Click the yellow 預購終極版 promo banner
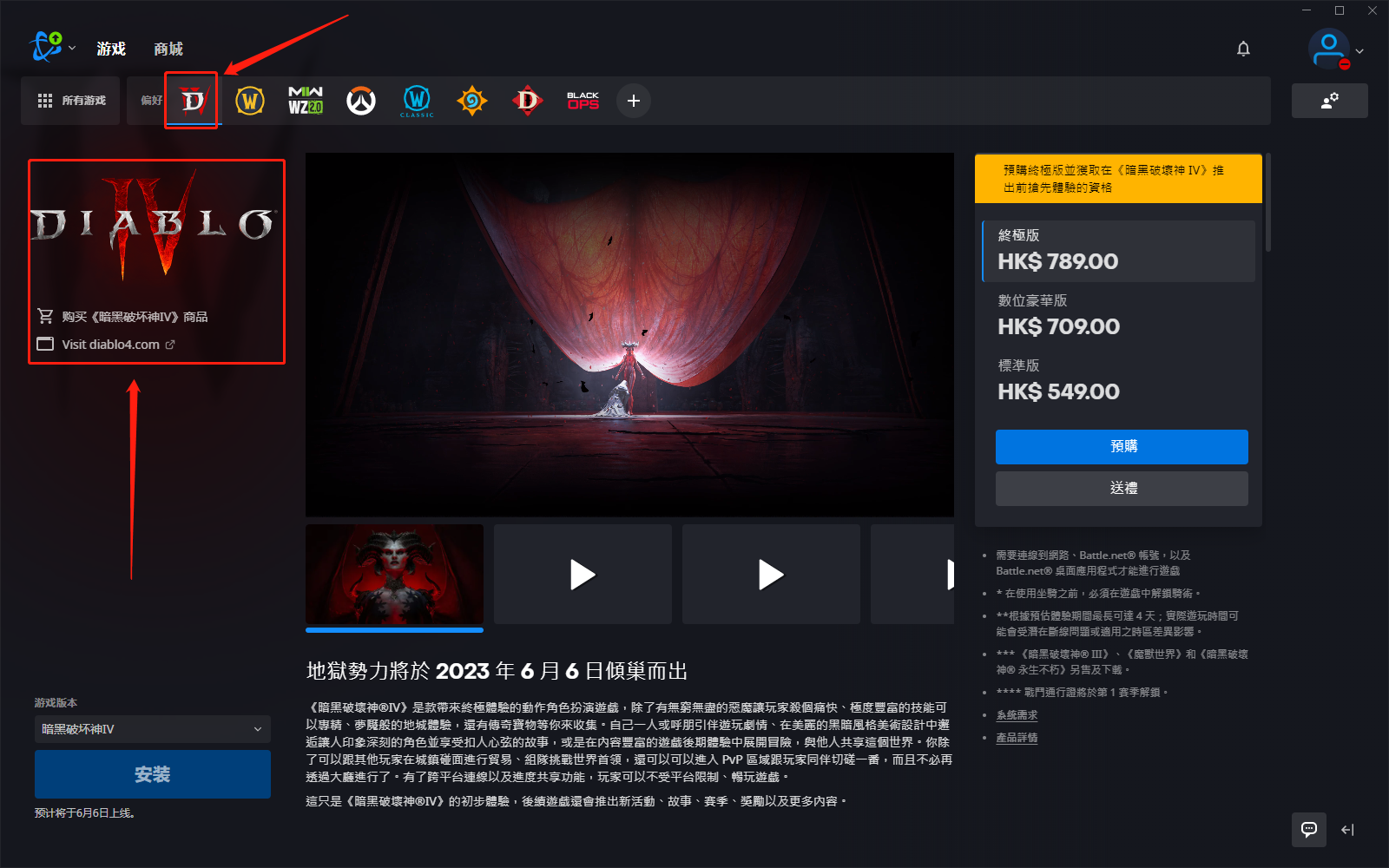This screenshot has width=1389, height=868. pyautogui.click(x=1118, y=179)
